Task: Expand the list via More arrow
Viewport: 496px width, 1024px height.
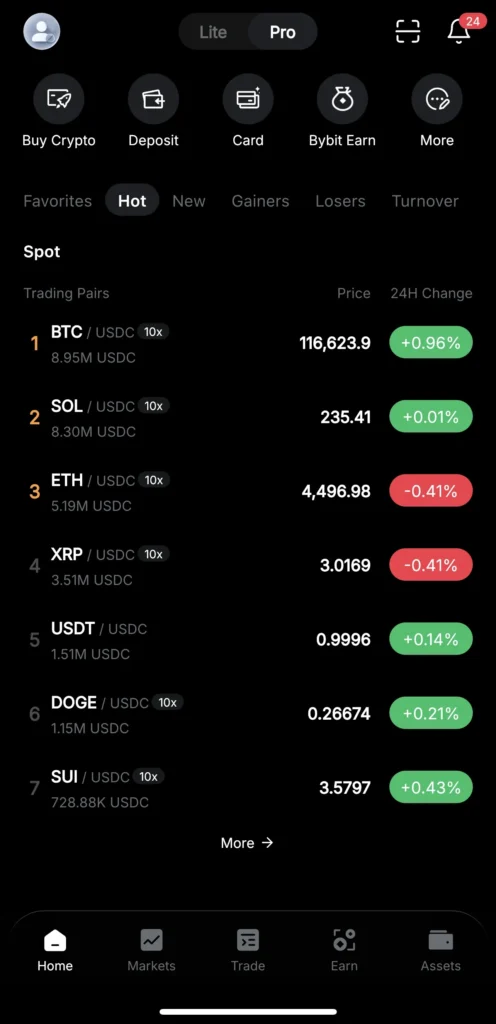Action: [247, 842]
